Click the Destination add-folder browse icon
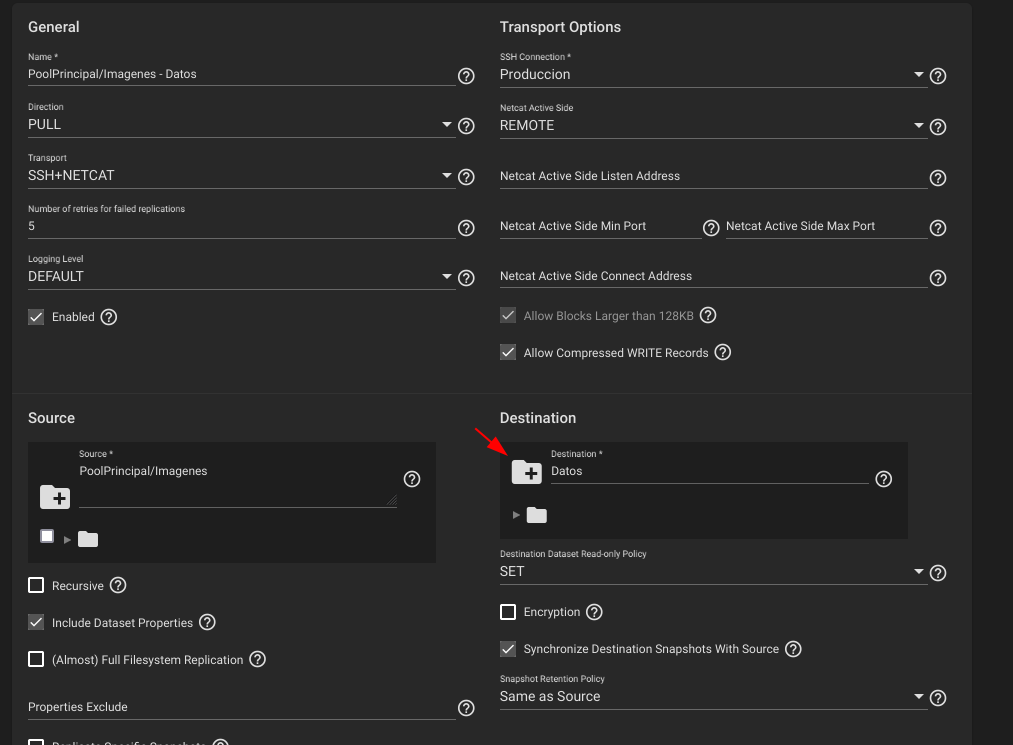Viewport: 1013px width, 745px height. coord(527,472)
